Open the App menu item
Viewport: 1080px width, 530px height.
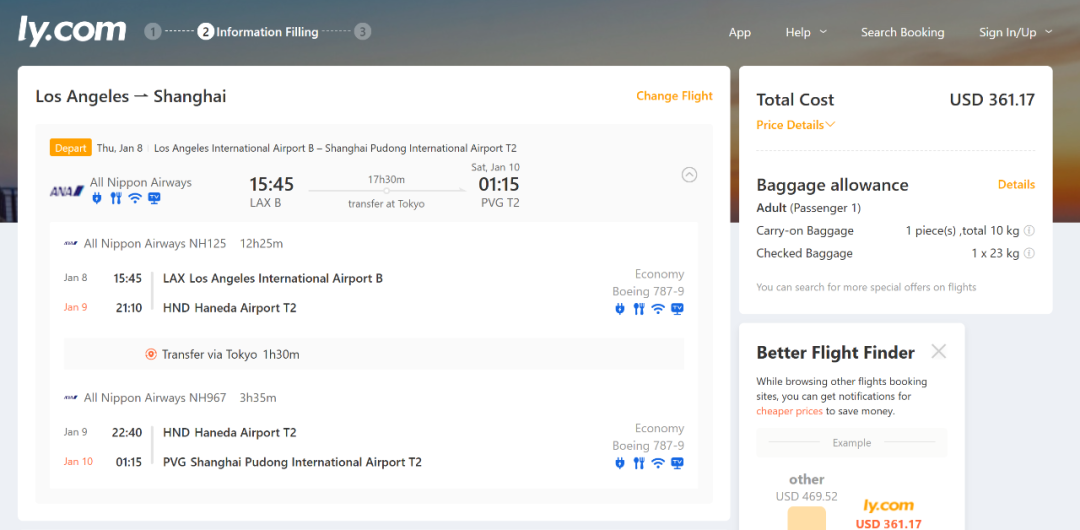(x=739, y=32)
